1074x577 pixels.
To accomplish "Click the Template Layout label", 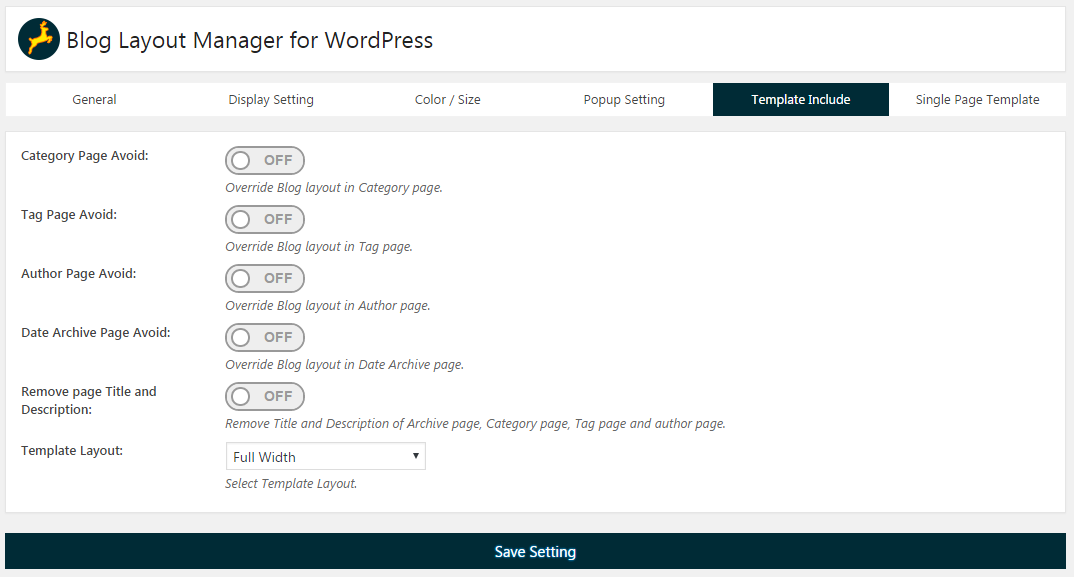I will coord(72,450).
